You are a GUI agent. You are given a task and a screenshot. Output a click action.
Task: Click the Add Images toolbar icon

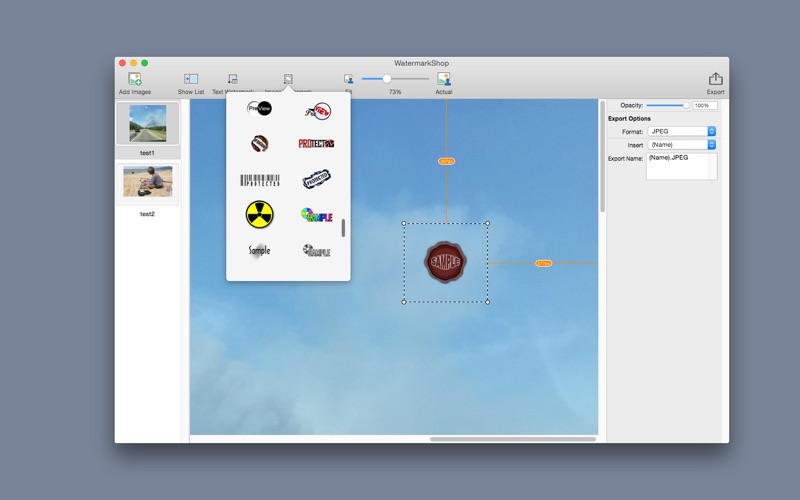pyautogui.click(x=135, y=79)
